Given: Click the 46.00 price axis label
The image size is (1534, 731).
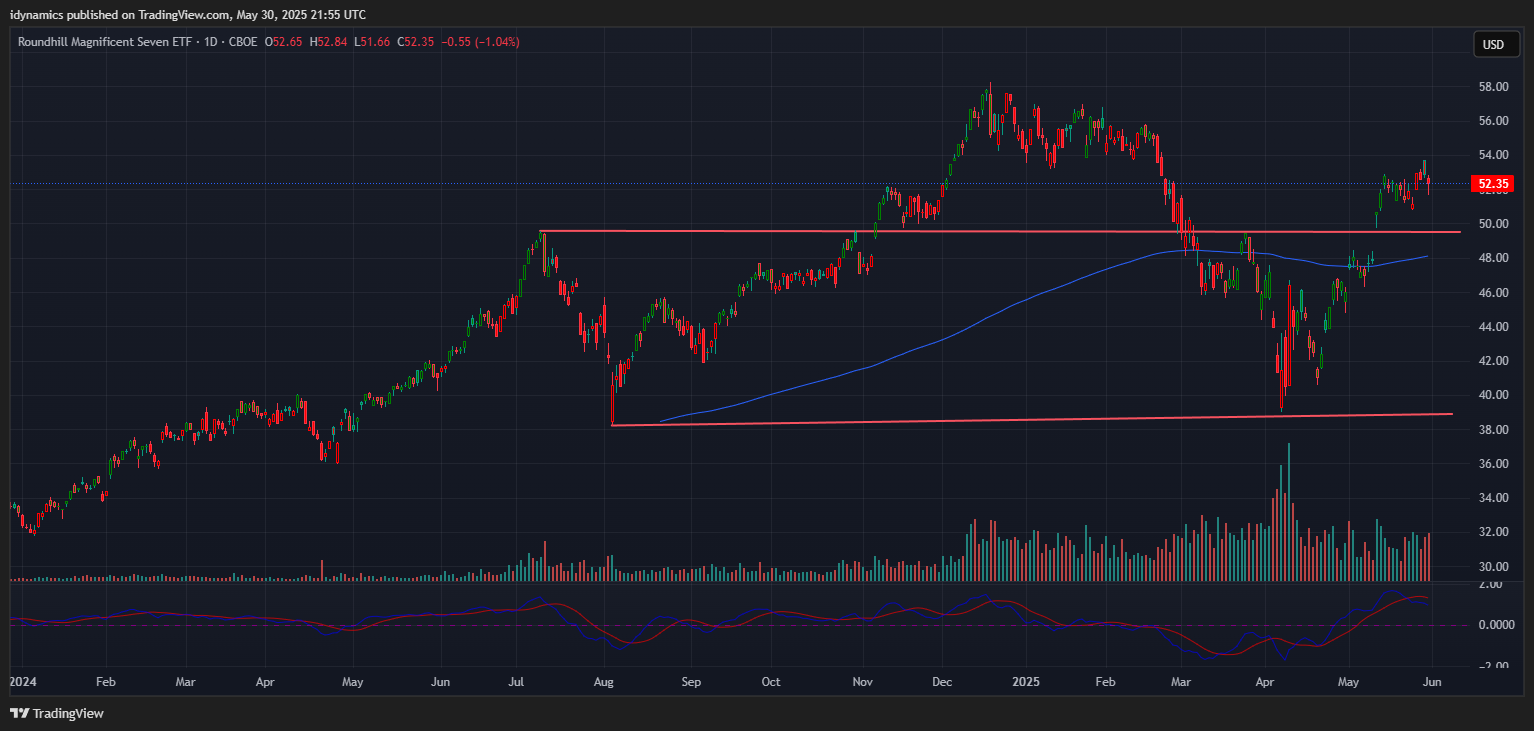Looking at the screenshot, I should pos(1493,293).
